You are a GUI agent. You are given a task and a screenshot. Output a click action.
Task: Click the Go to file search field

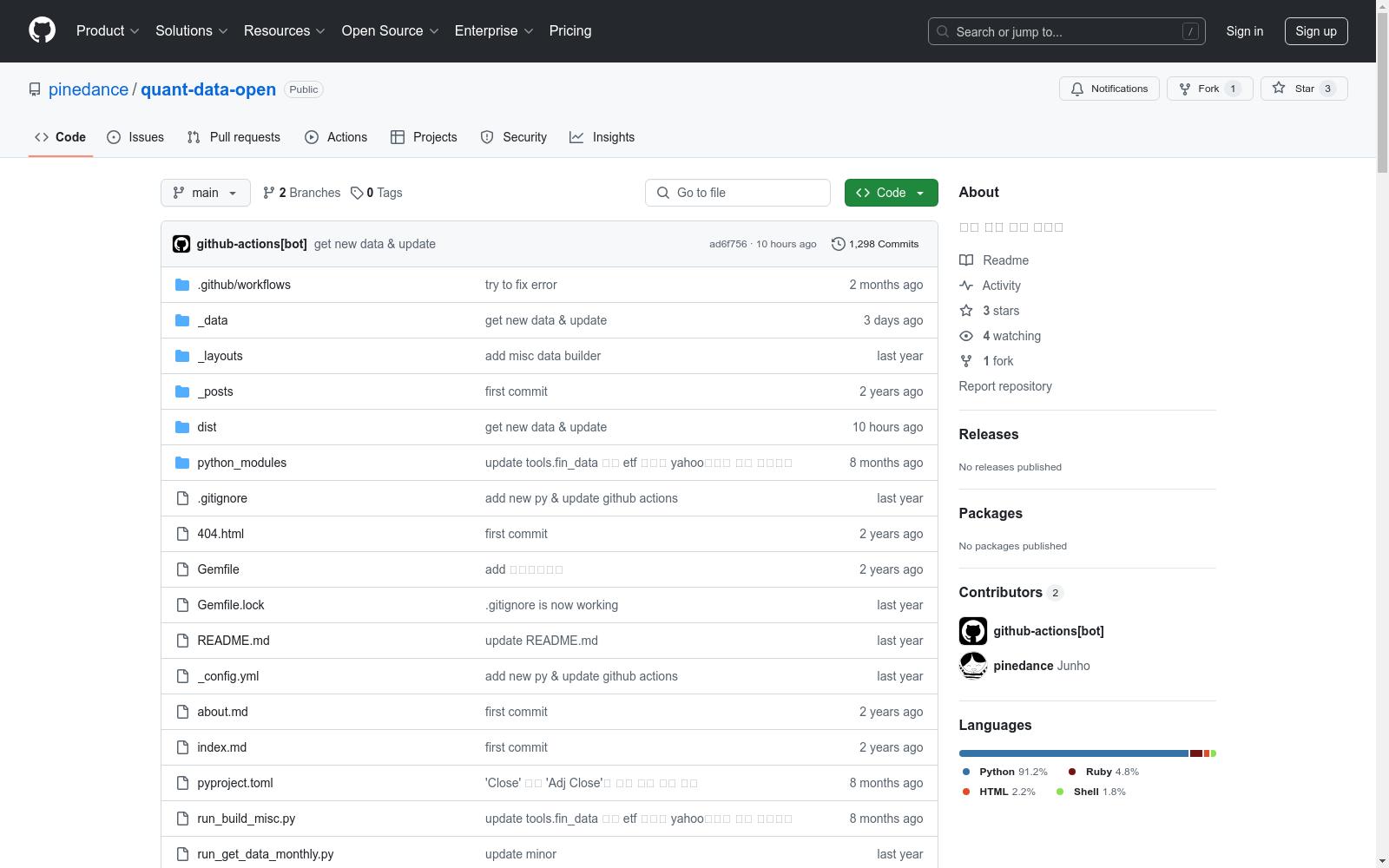738,193
